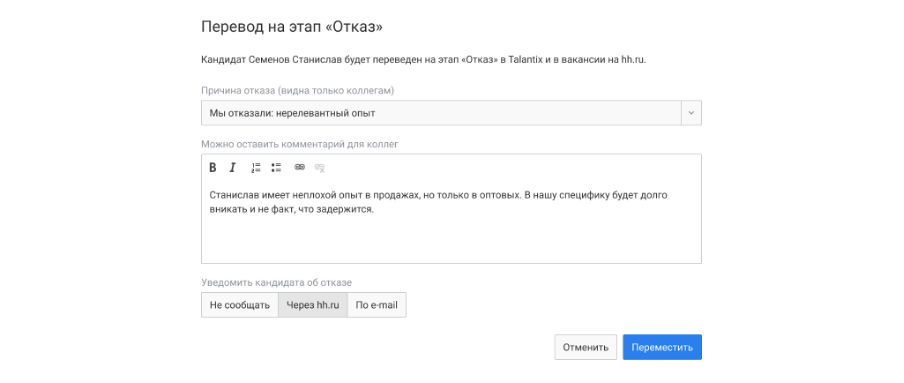Click the «Кандидат Семенов Станислав» description text
This screenshot has height=383, width=904.
424,60
